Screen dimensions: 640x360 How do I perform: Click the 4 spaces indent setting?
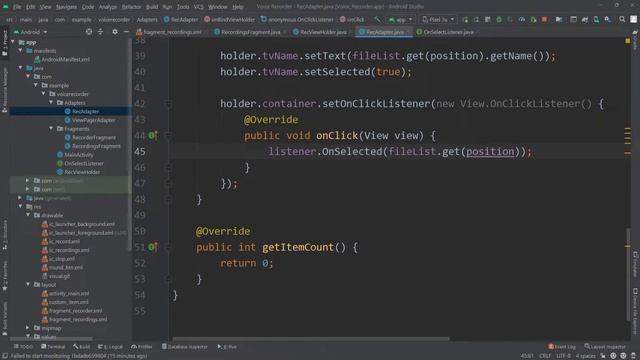click(x=585, y=356)
